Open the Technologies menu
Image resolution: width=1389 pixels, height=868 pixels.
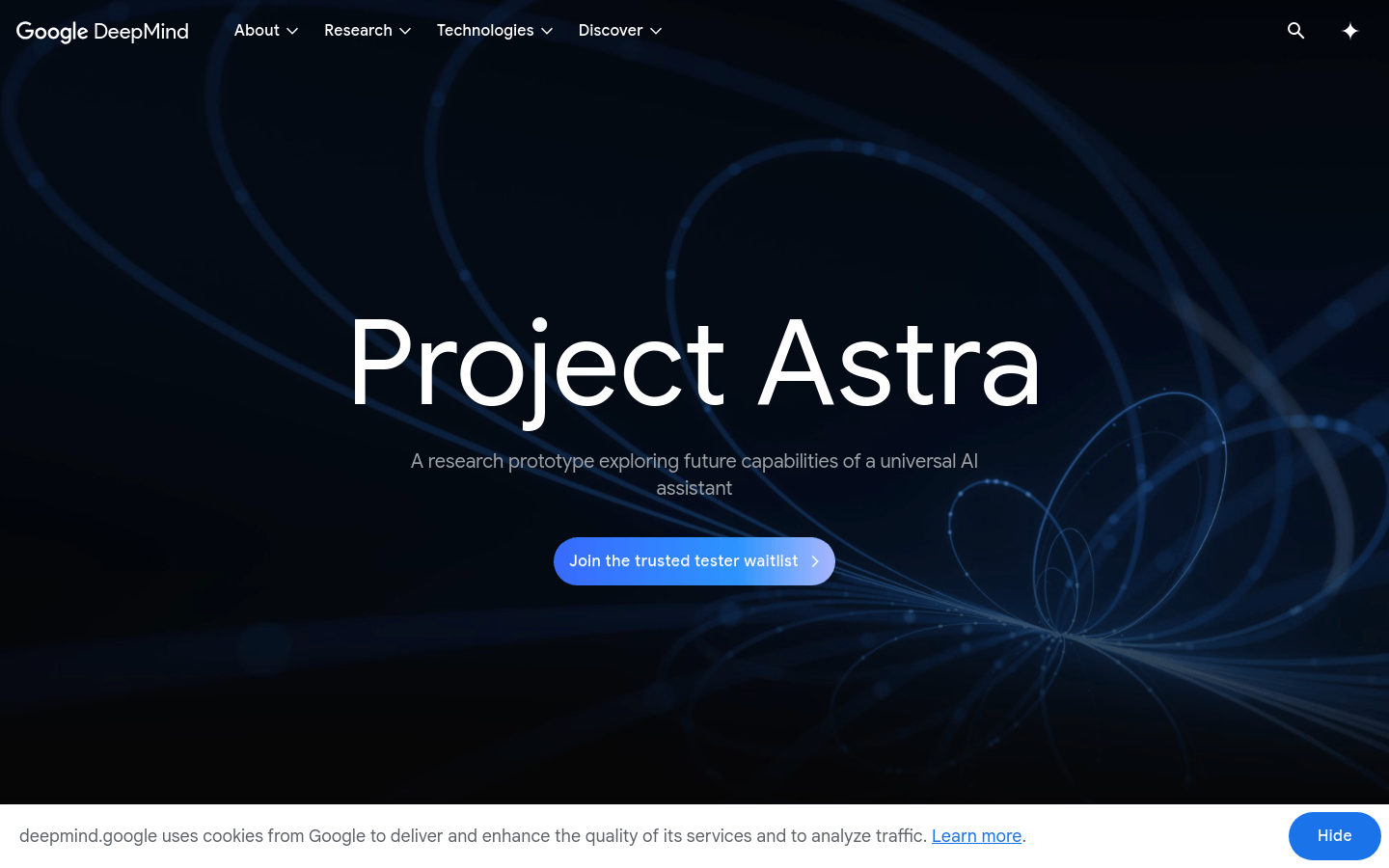click(x=495, y=31)
